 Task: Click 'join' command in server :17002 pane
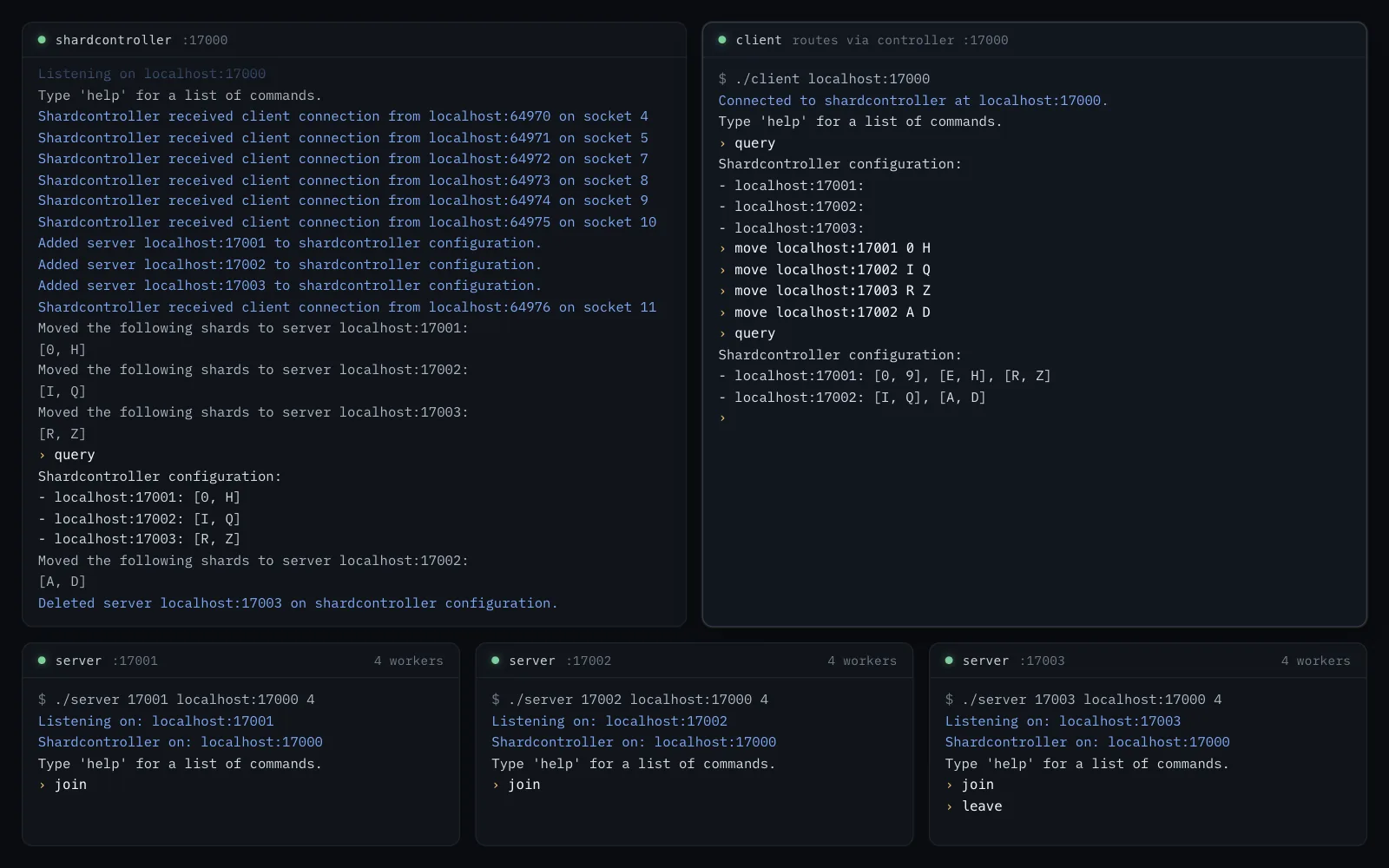[x=516, y=785]
